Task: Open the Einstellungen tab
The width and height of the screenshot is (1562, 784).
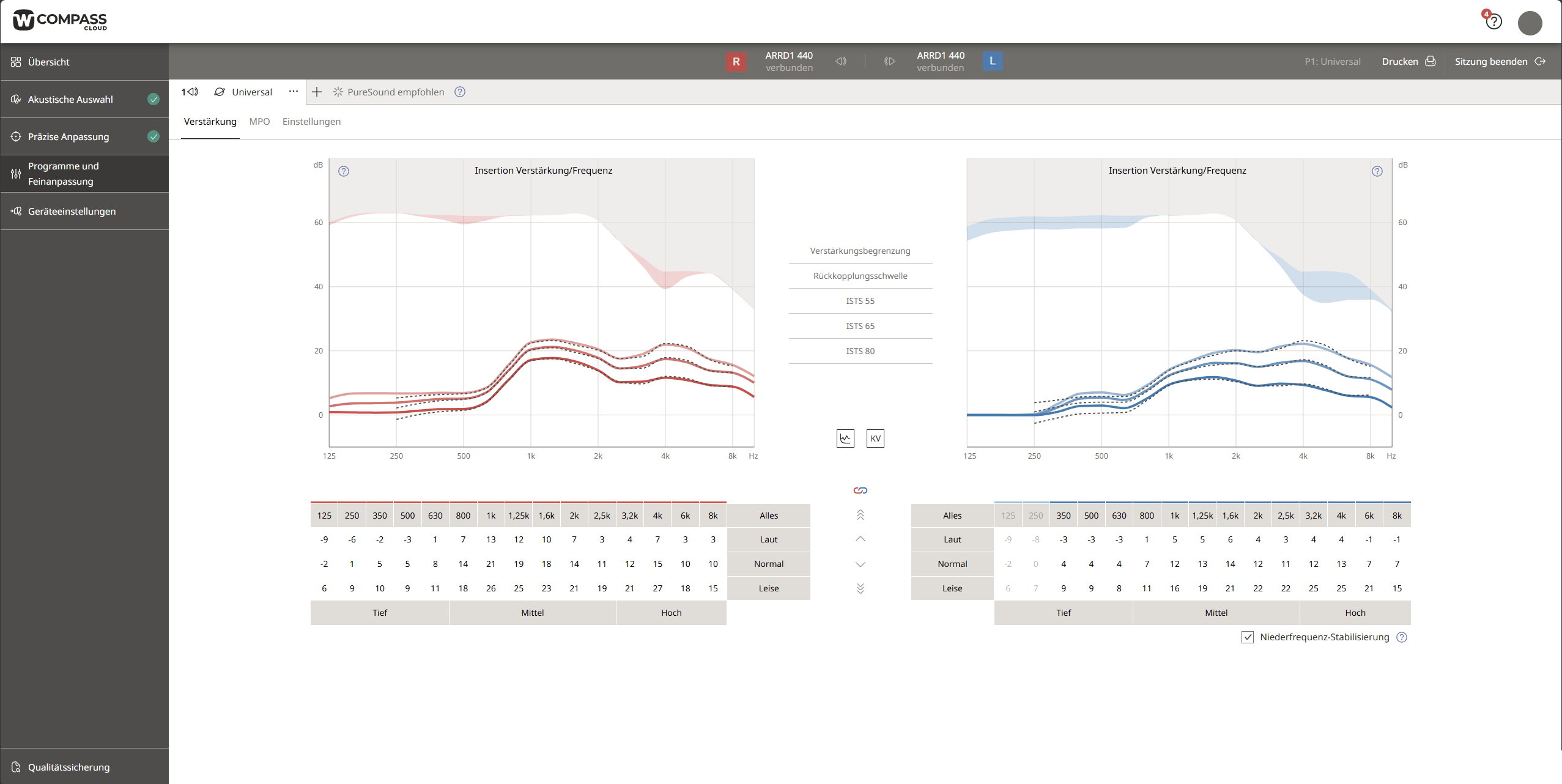Action: (x=311, y=122)
